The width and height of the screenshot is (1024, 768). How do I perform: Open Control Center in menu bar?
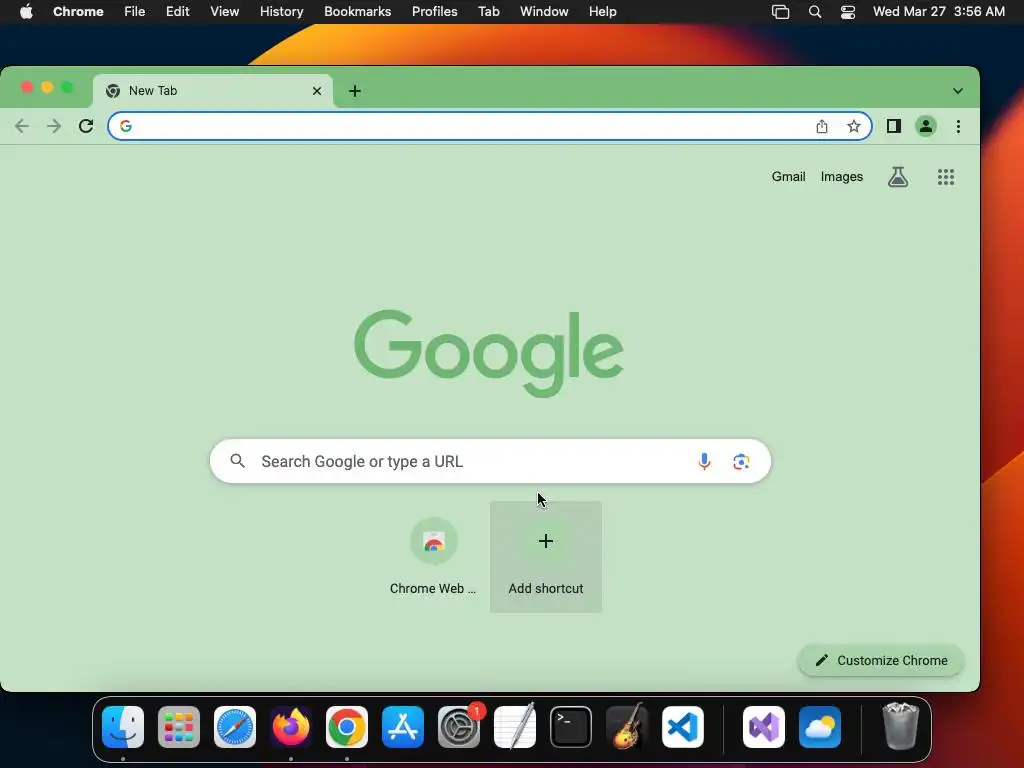tap(848, 12)
